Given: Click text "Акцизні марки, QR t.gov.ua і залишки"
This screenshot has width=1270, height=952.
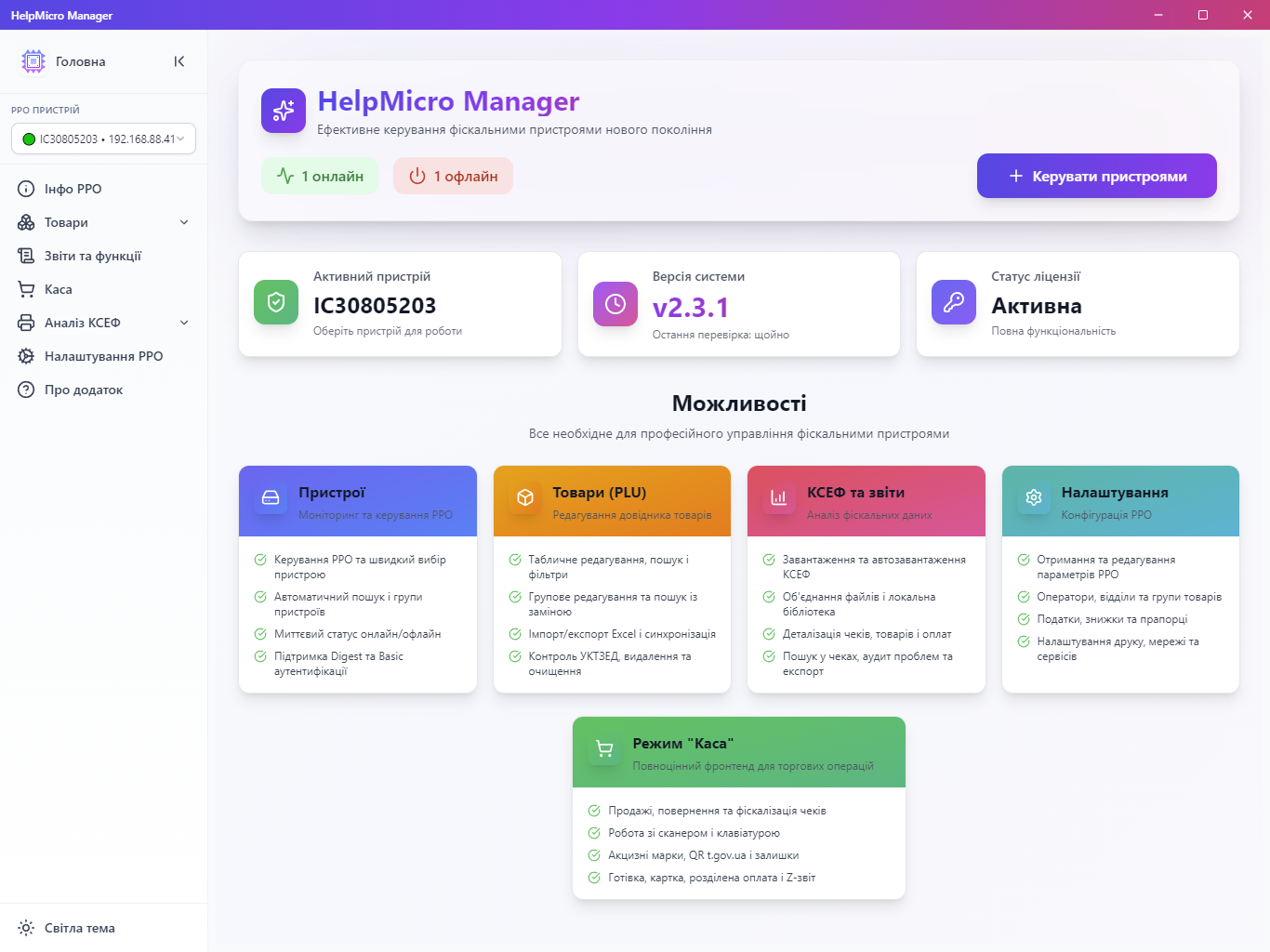Looking at the screenshot, I should point(704,855).
